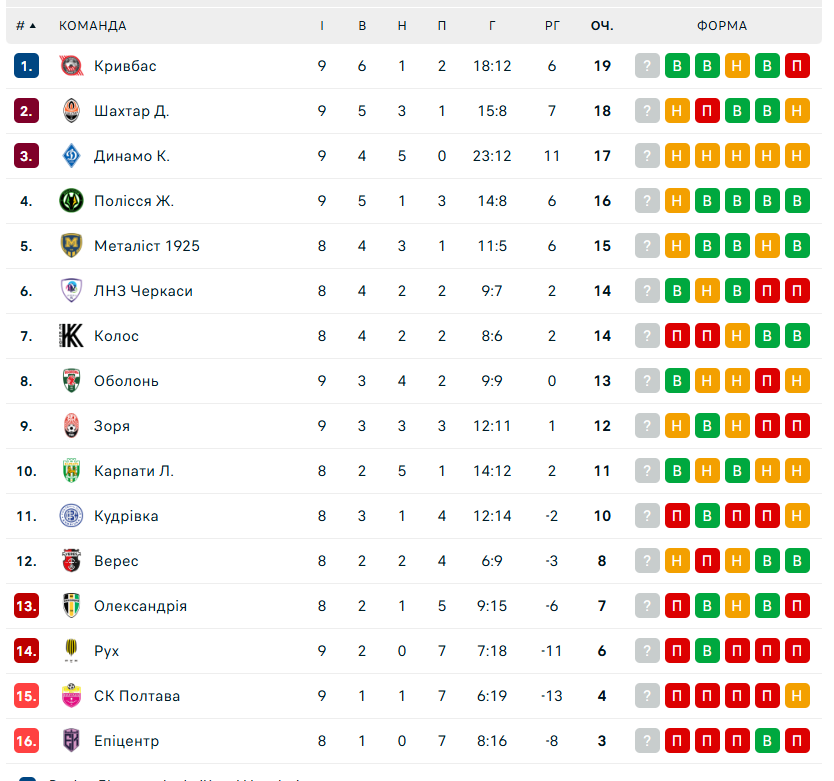The height and width of the screenshot is (781, 834).
Task: Click the Шахтар Д. club crest
Action: point(71,111)
